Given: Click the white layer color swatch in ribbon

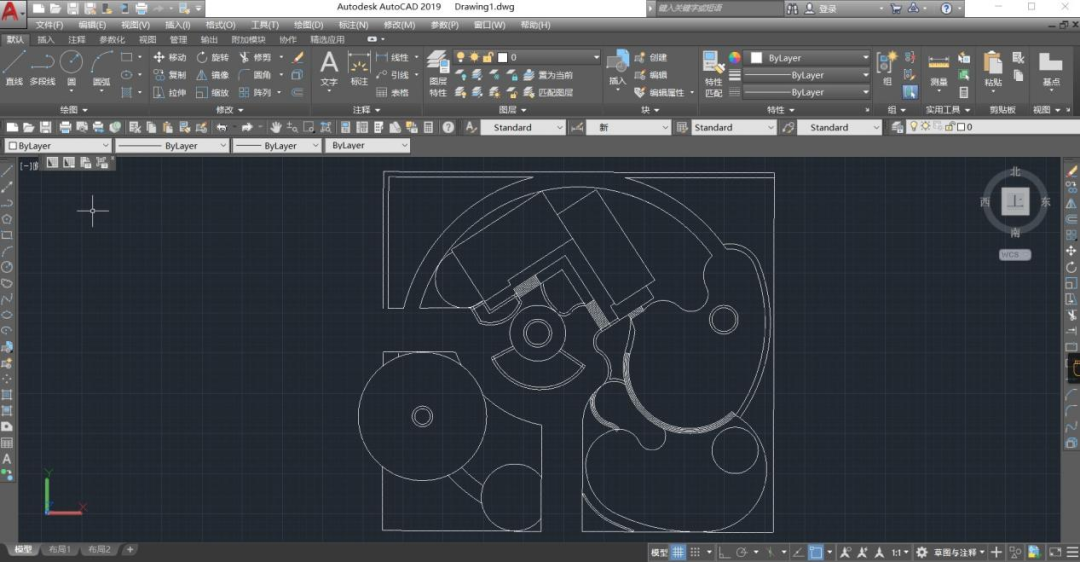Looking at the screenshot, I should [x=502, y=57].
